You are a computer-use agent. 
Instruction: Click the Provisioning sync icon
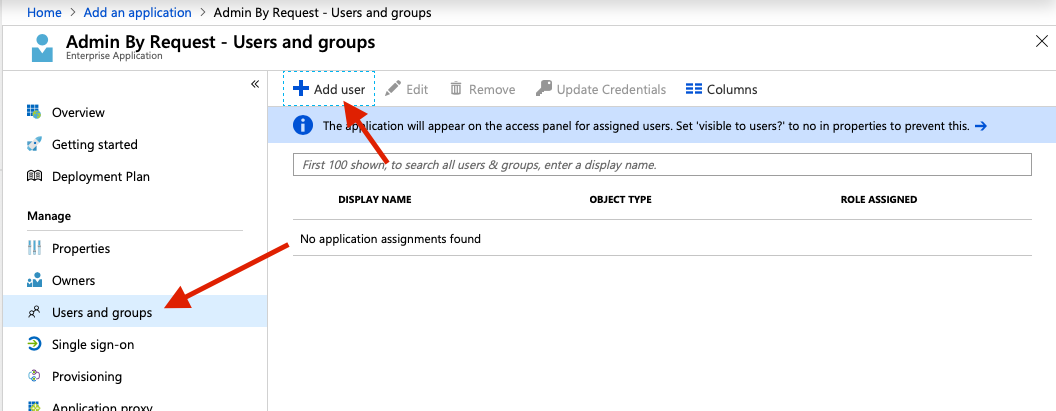[34, 376]
